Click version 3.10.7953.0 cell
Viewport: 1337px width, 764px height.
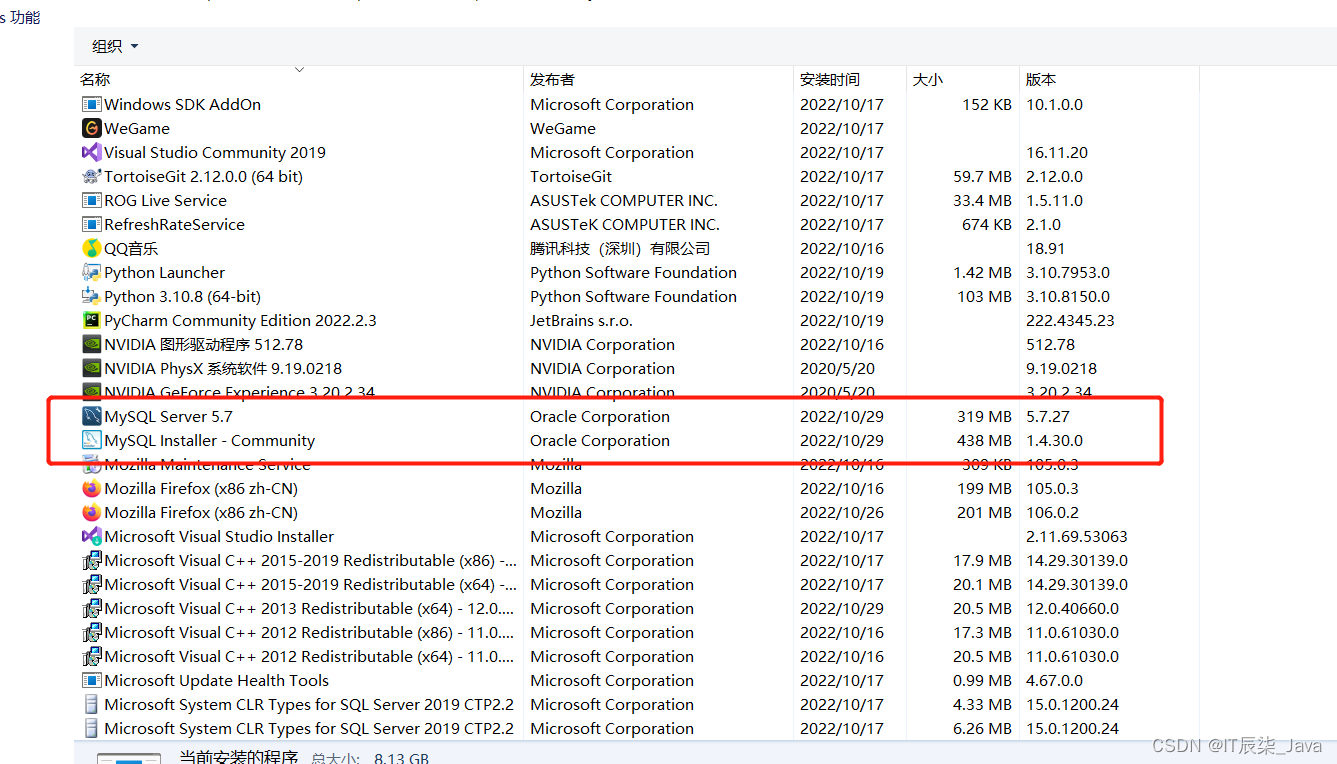[x=1068, y=272]
